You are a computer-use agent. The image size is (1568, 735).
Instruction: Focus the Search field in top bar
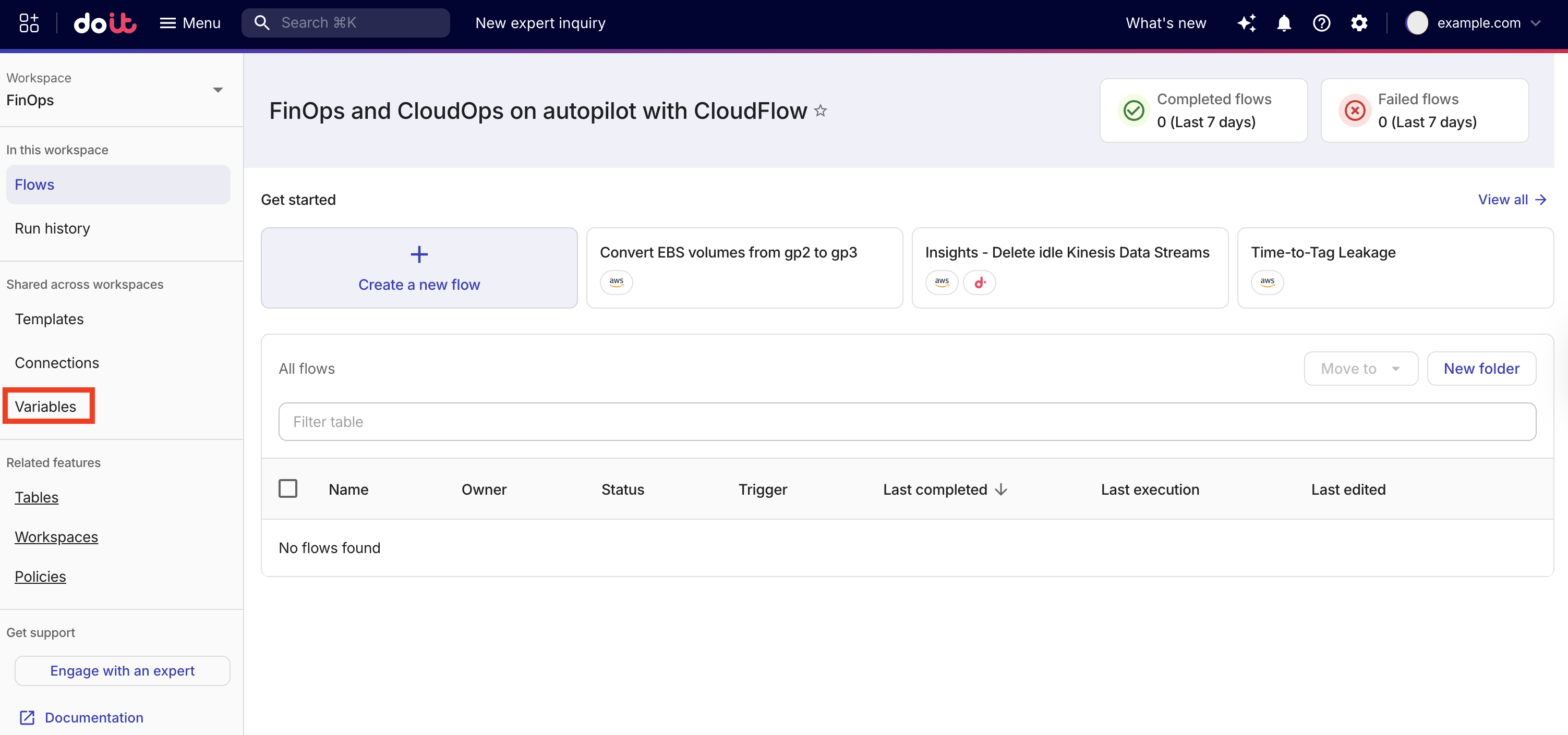[x=346, y=23]
